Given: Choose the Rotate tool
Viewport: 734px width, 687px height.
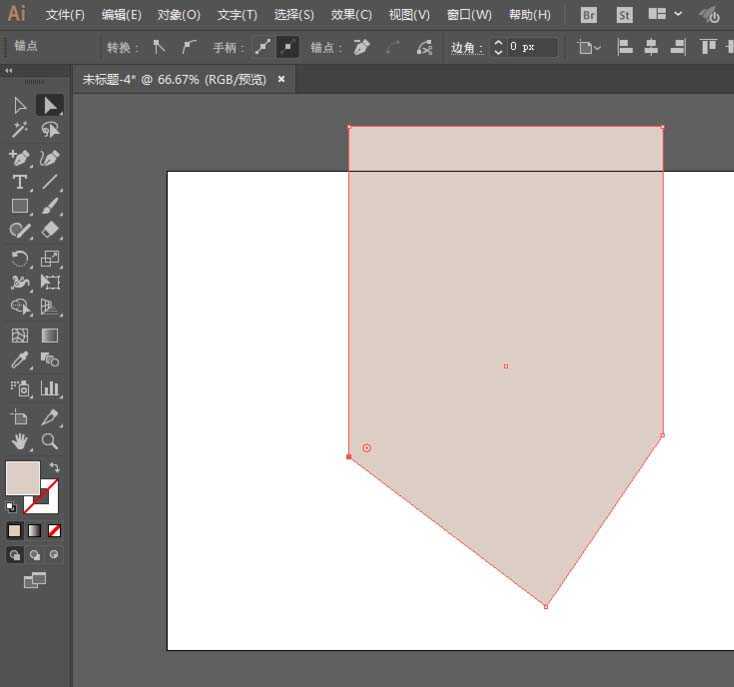Looking at the screenshot, I should tap(19, 258).
